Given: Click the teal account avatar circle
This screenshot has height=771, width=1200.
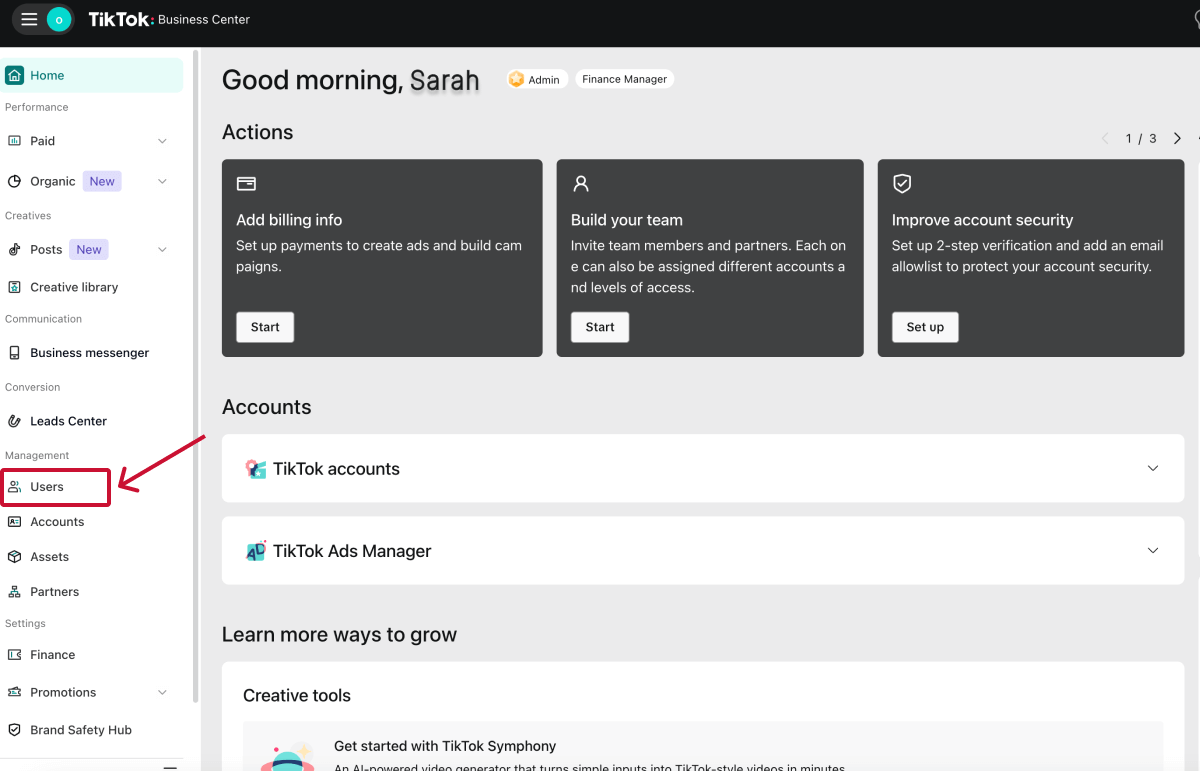Looking at the screenshot, I should click(x=59, y=19).
